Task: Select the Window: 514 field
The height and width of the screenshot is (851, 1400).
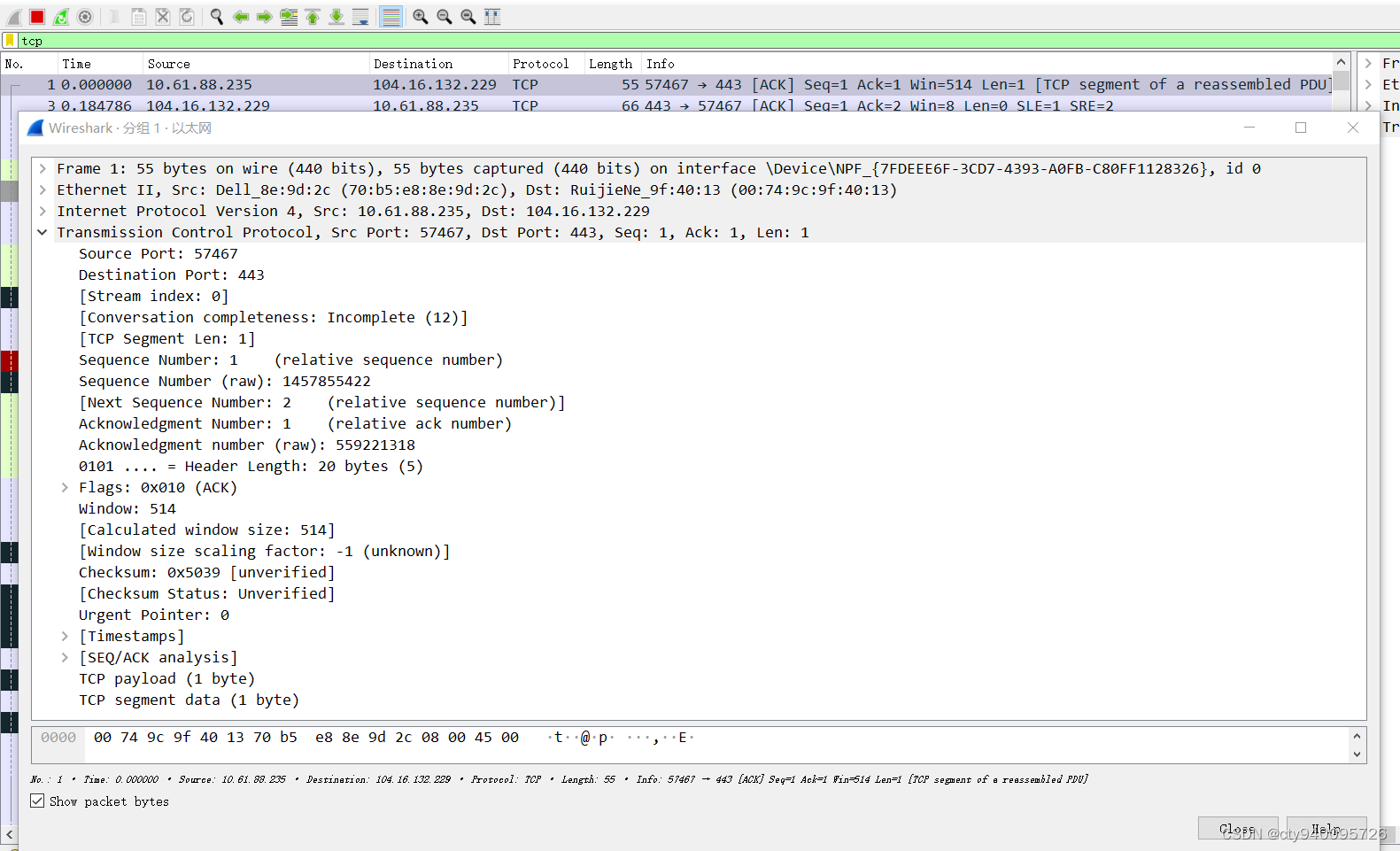Action: pyautogui.click(x=128, y=508)
